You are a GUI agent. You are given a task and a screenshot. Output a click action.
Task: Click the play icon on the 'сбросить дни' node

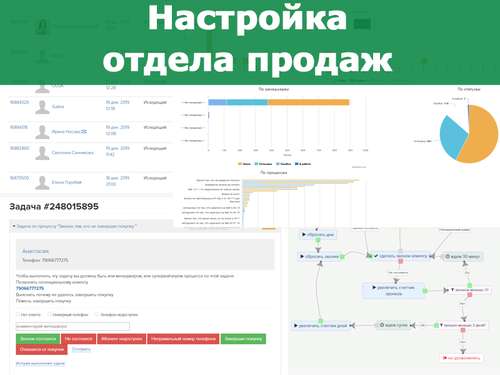(x=304, y=235)
